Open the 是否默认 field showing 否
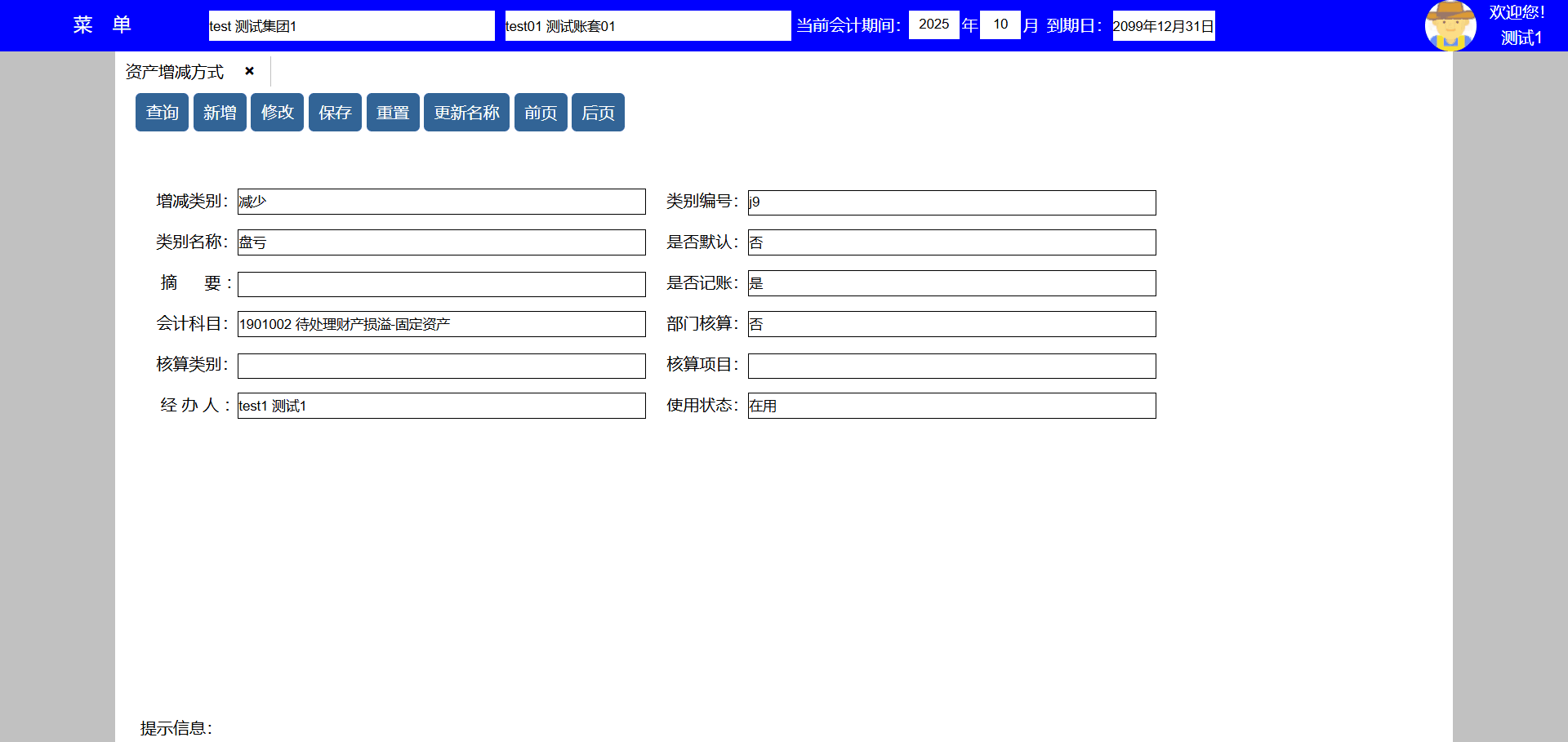1568x742 pixels. tap(951, 242)
